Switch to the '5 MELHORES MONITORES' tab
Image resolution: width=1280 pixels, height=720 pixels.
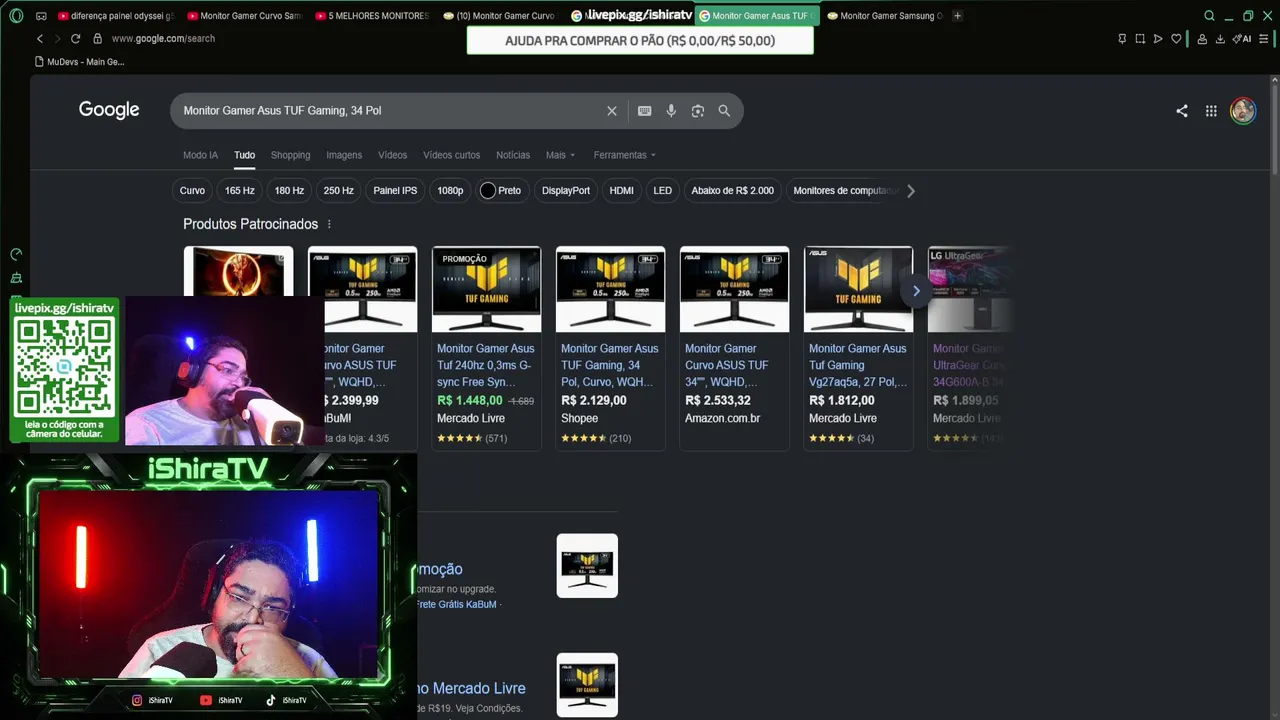pos(371,16)
